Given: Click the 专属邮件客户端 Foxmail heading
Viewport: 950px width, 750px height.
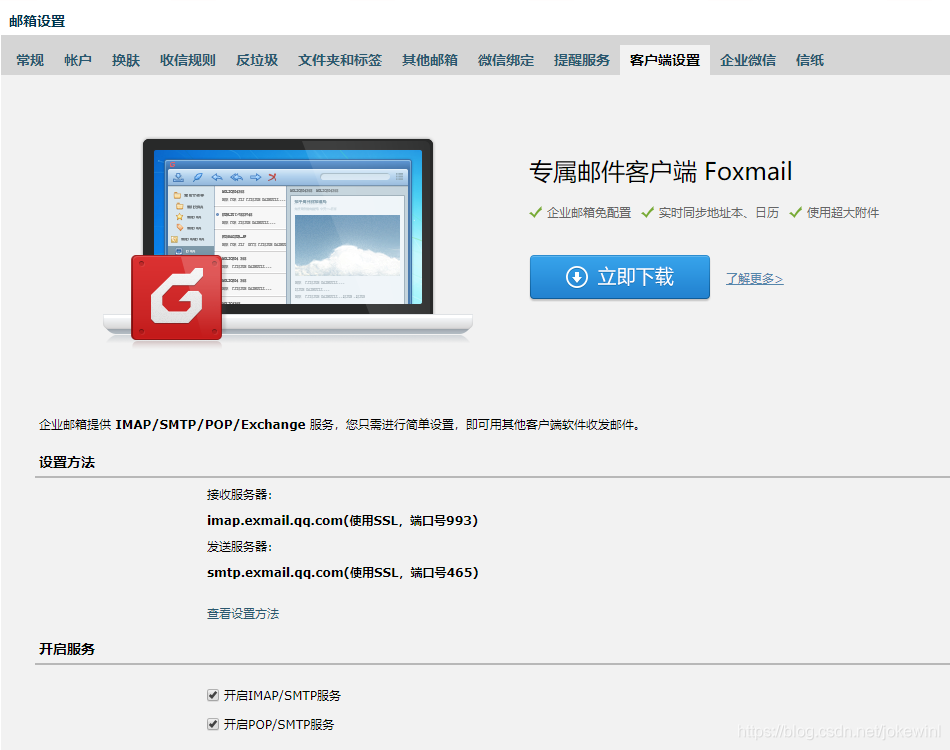Looking at the screenshot, I should pos(660,171).
